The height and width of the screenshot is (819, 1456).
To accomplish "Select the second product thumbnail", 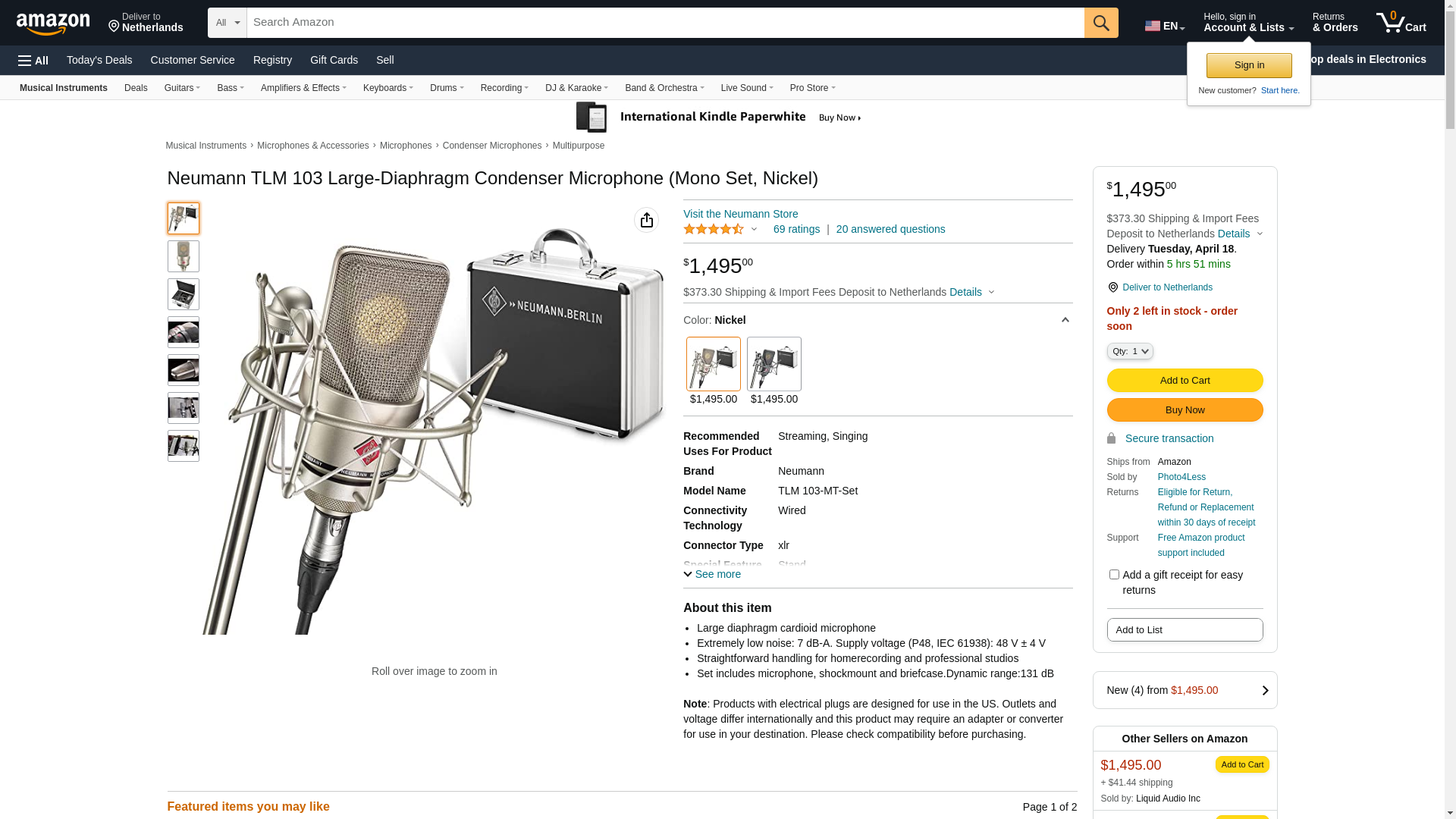I will [x=184, y=256].
